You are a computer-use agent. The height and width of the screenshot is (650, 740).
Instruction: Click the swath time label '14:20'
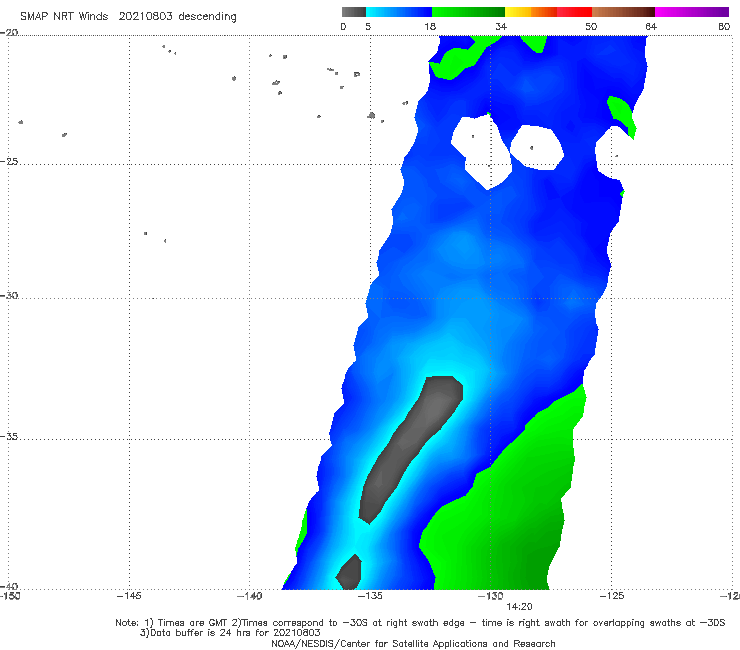click(519, 607)
